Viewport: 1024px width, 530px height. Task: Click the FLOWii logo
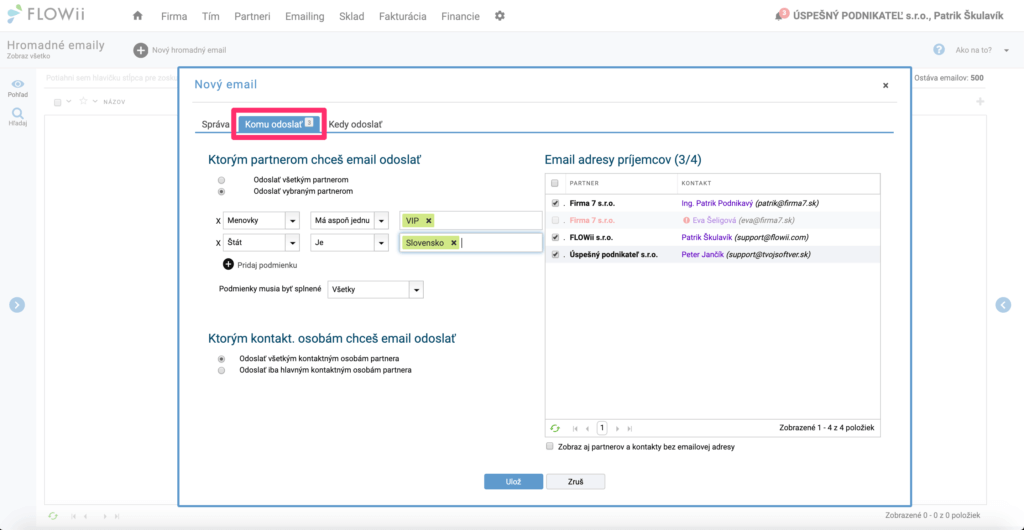point(46,14)
